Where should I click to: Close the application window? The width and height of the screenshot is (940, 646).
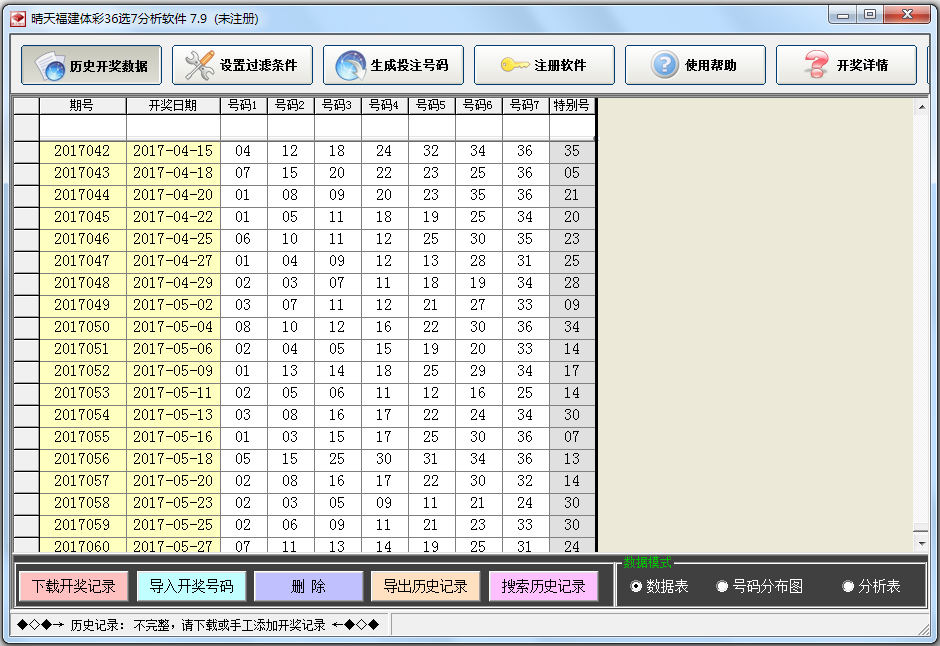click(907, 15)
